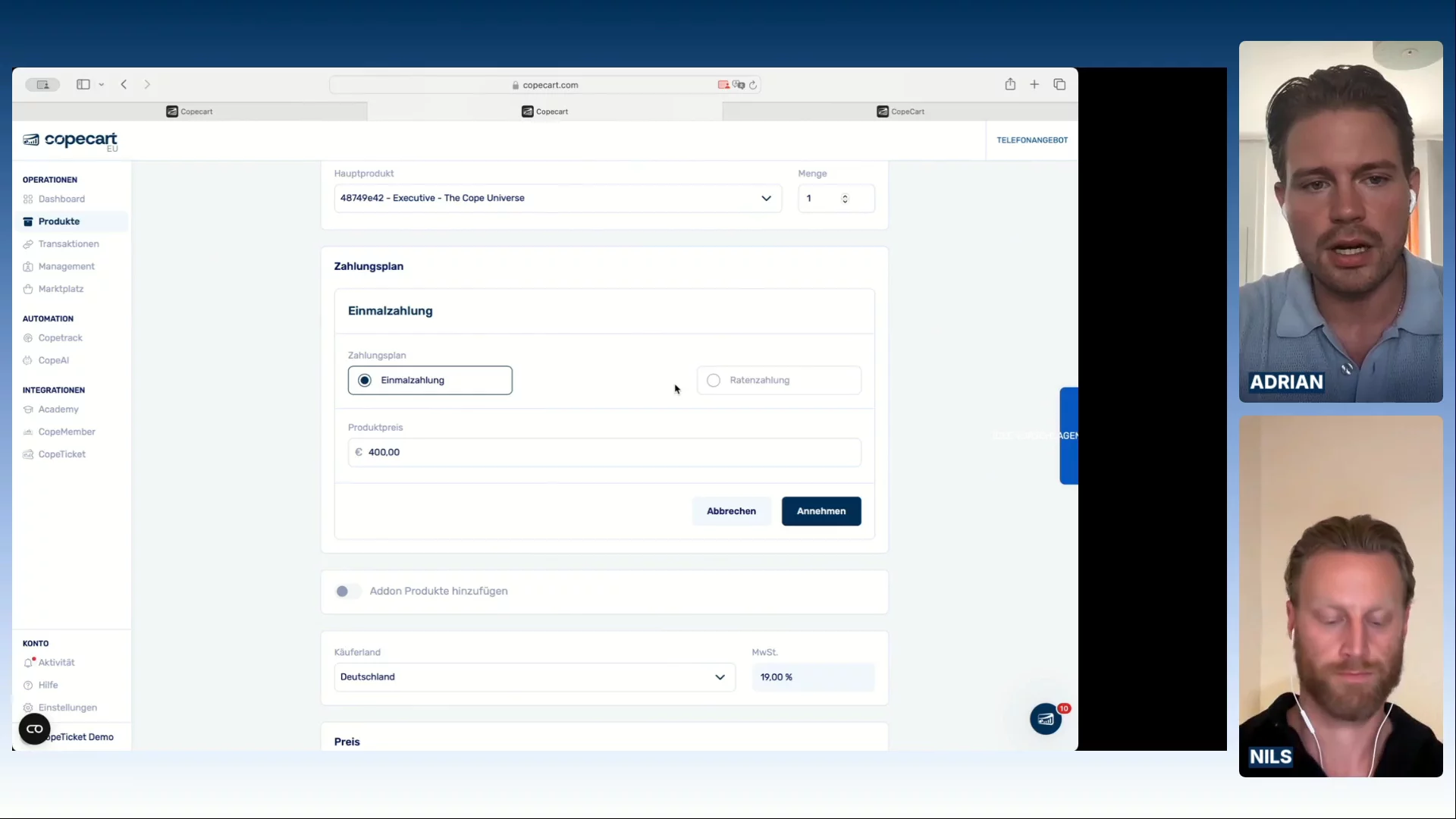The image size is (1456, 819).
Task: Show tab overview icon in Safari
Action: pyautogui.click(x=1059, y=85)
